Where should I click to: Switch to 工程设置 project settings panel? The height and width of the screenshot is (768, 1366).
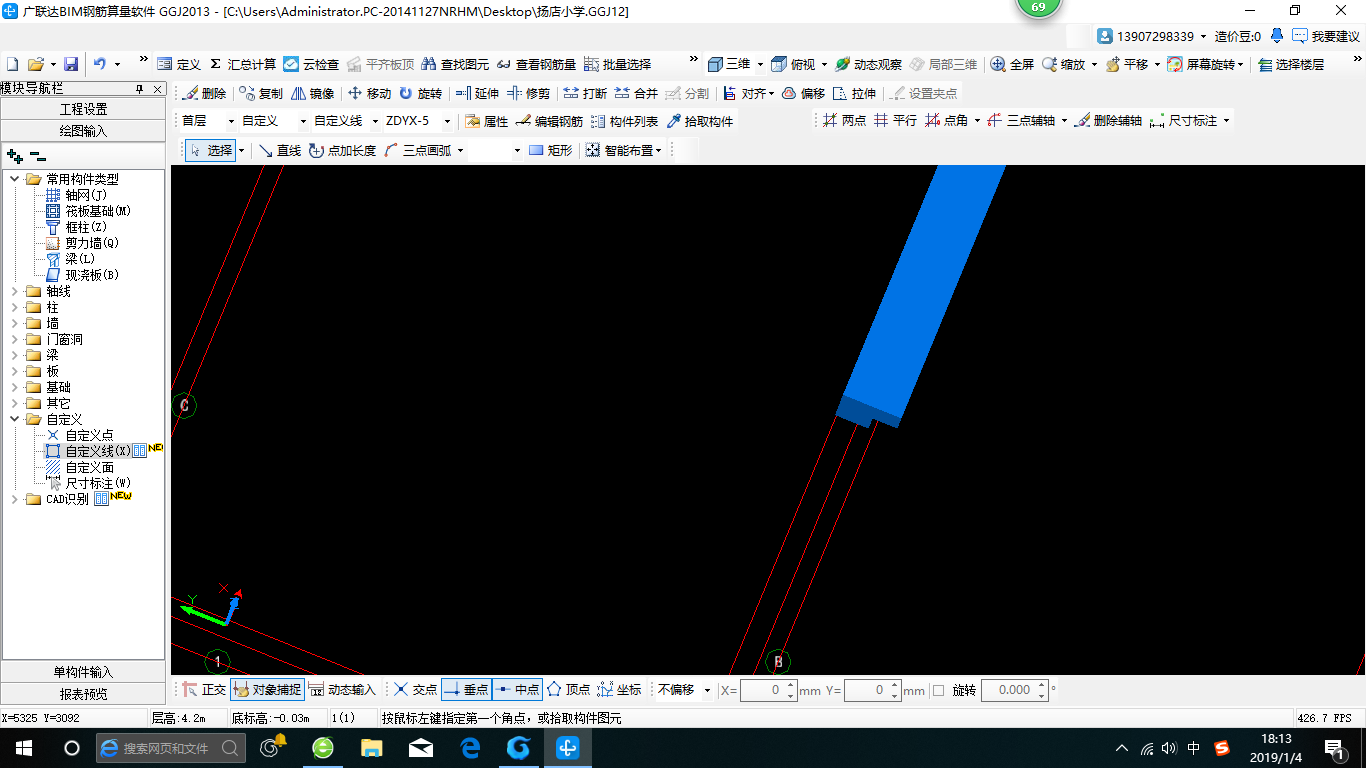(84, 109)
